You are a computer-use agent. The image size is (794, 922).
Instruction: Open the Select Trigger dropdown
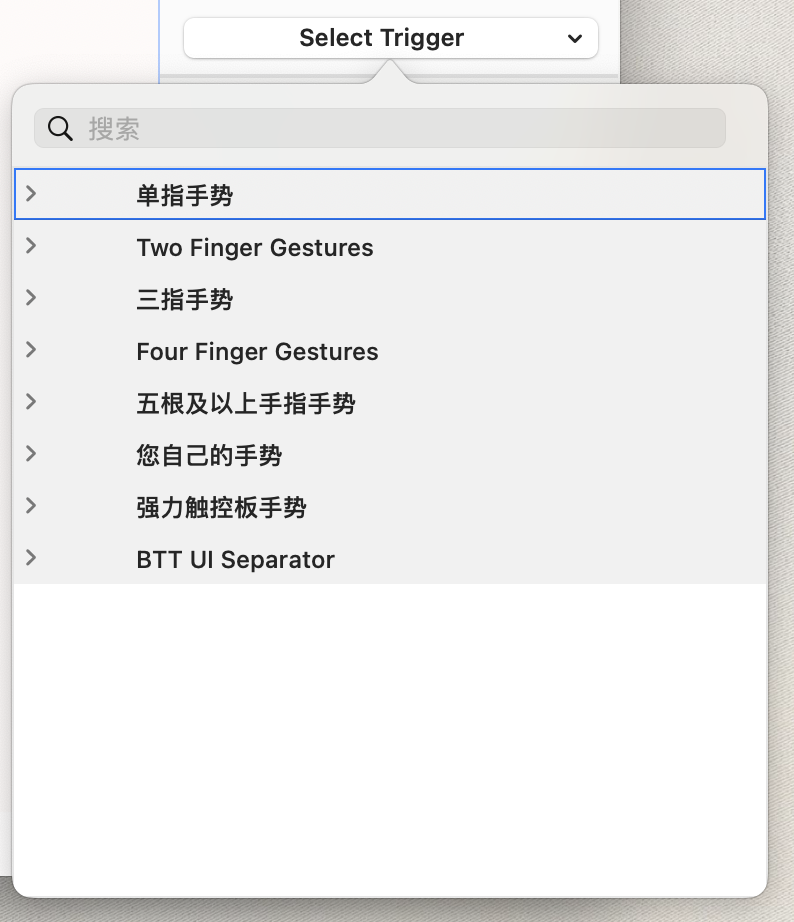pyautogui.click(x=391, y=38)
